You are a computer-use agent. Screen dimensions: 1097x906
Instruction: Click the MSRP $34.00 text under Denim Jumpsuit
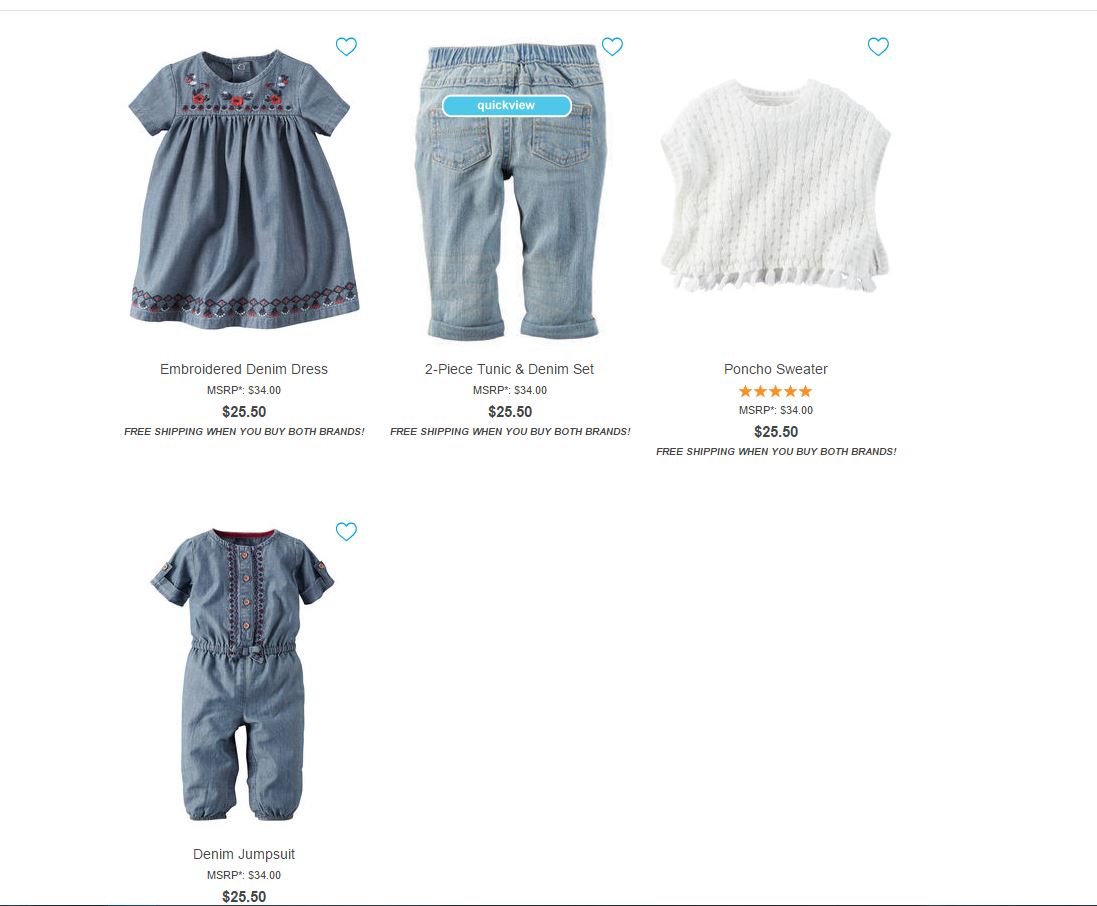click(x=243, y=875)
